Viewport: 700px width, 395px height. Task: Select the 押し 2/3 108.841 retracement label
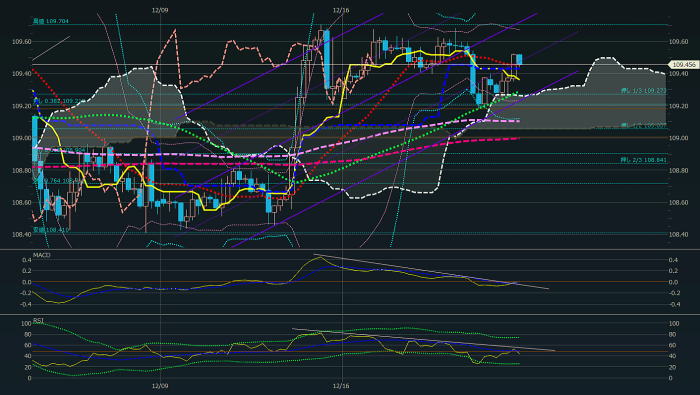coord(643,160)
